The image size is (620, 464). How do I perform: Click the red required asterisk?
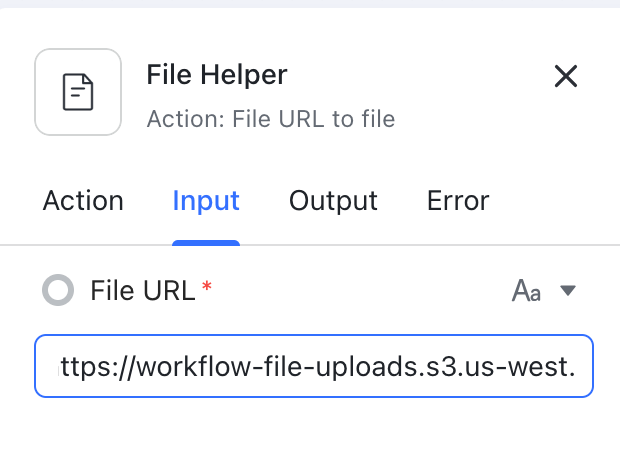(x=207, y=288)
